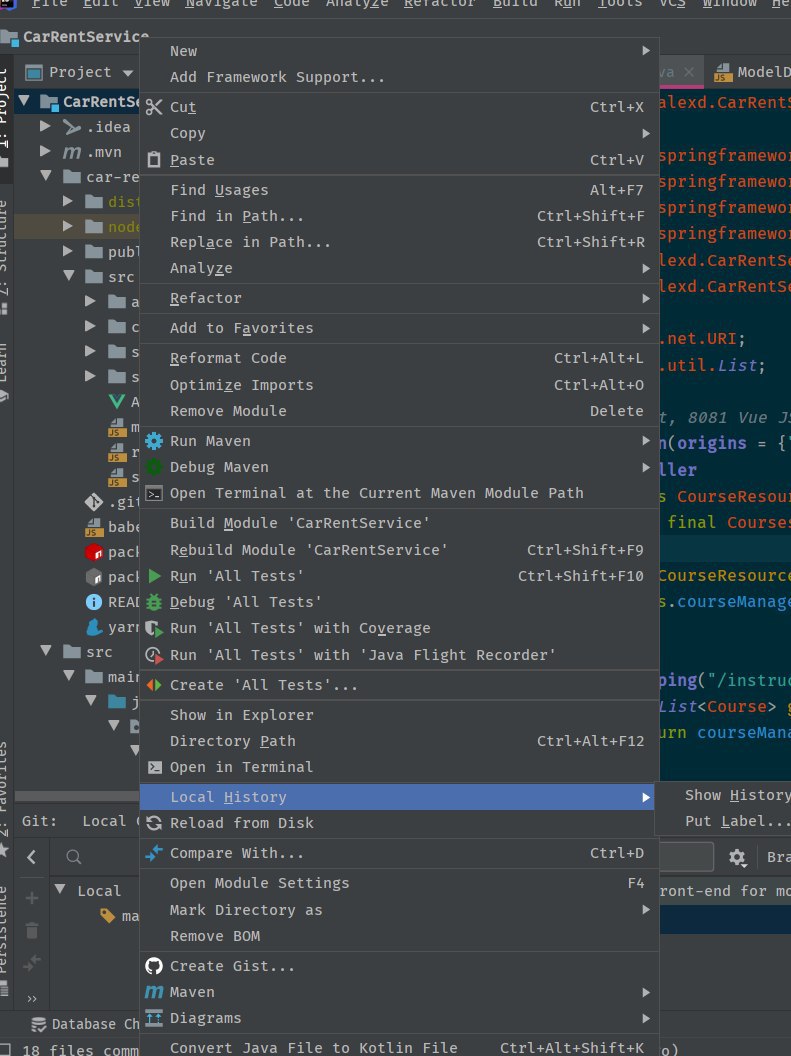The image size is (791, 1056).
Task: Click the Java Flight Recorder run icon
Action: pos(154,655)
